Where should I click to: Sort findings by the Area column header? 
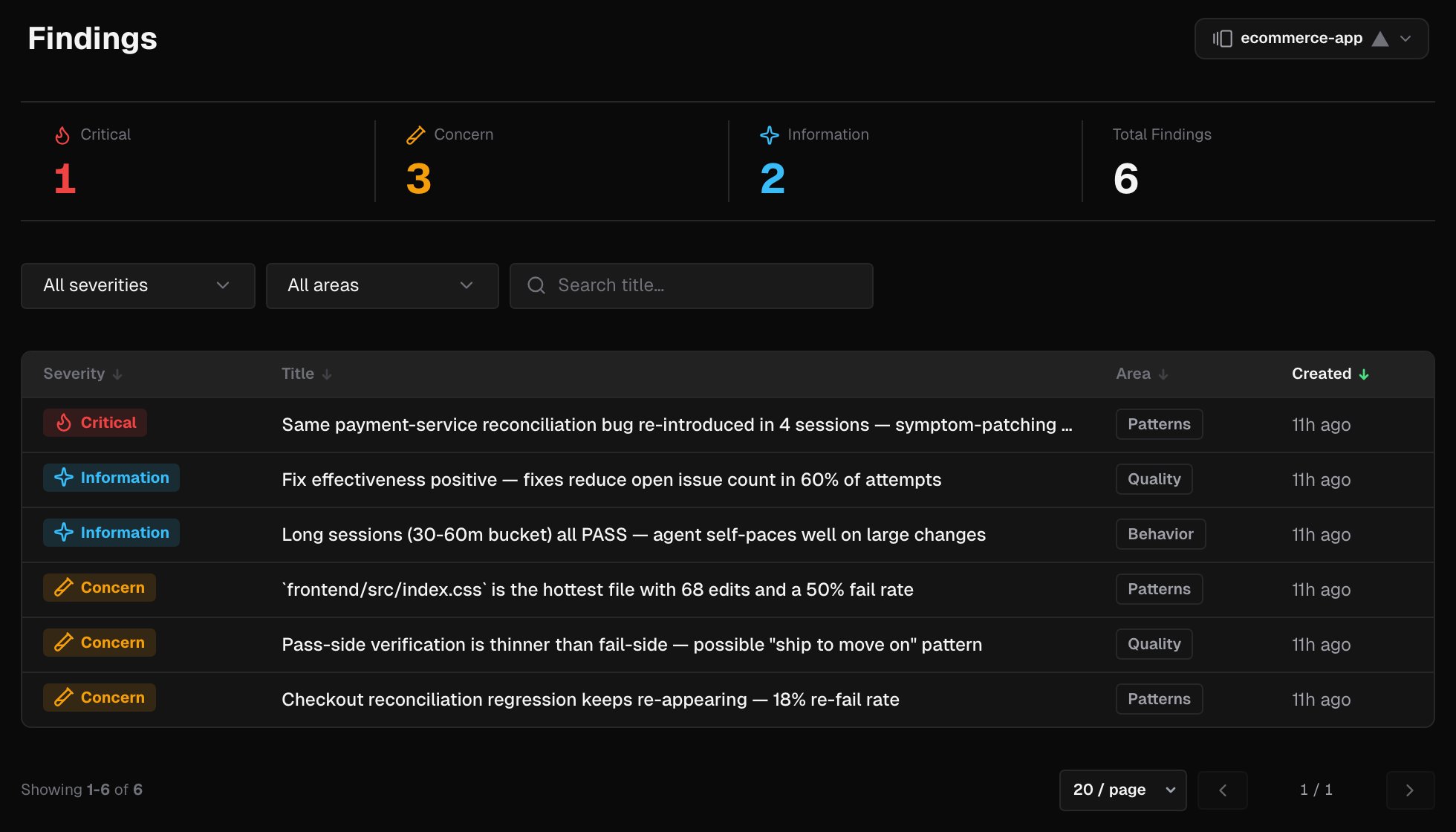(1142, 374)
